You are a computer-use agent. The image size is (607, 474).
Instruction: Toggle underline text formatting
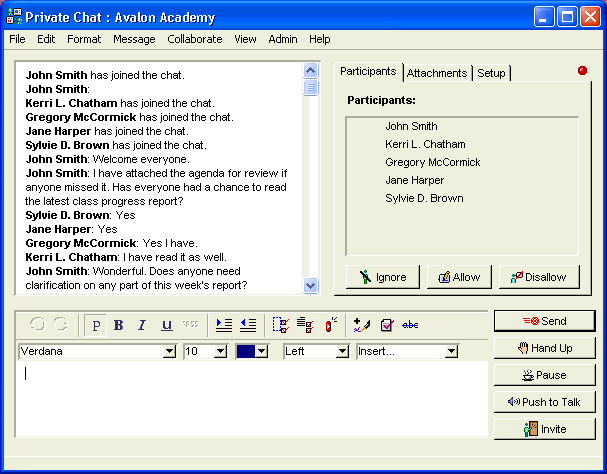point(166,325)
